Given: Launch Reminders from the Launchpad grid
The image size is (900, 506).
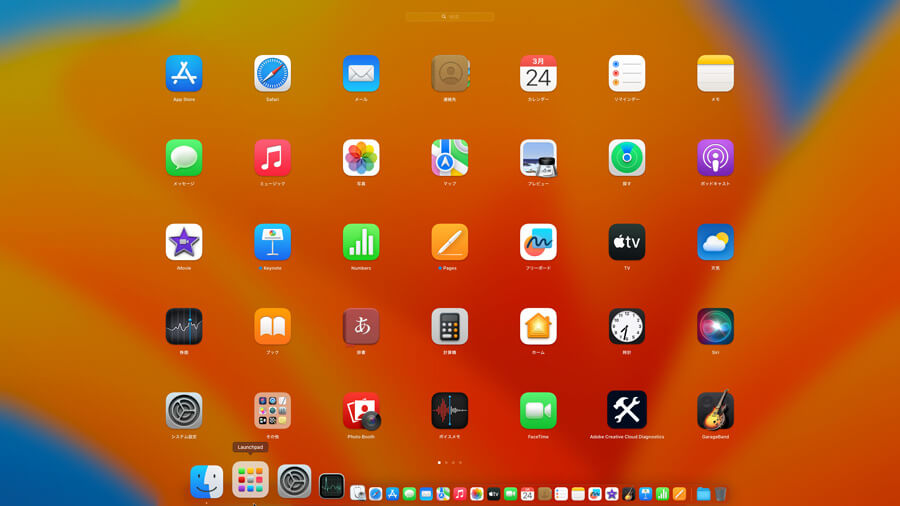Looking at the screenshot, I should pyautogui.click(x=627, y=73).
